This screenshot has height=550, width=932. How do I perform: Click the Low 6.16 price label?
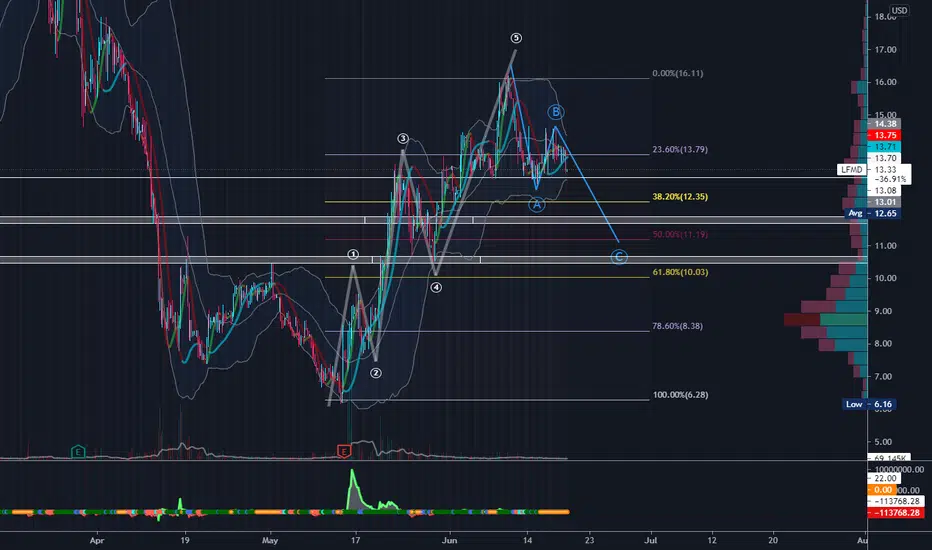[870, 404]
